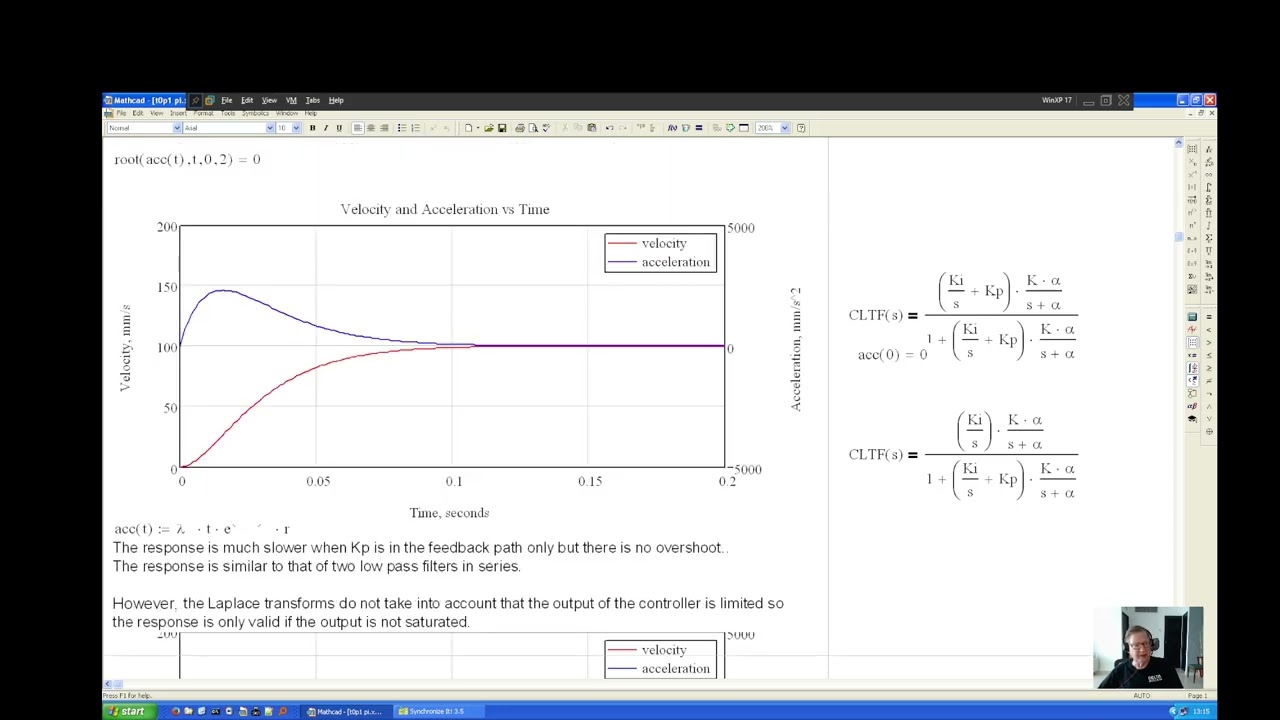Click the Undo icon
The height and width of the screenshot is (720, 1280).
click(x=609, y=127)
